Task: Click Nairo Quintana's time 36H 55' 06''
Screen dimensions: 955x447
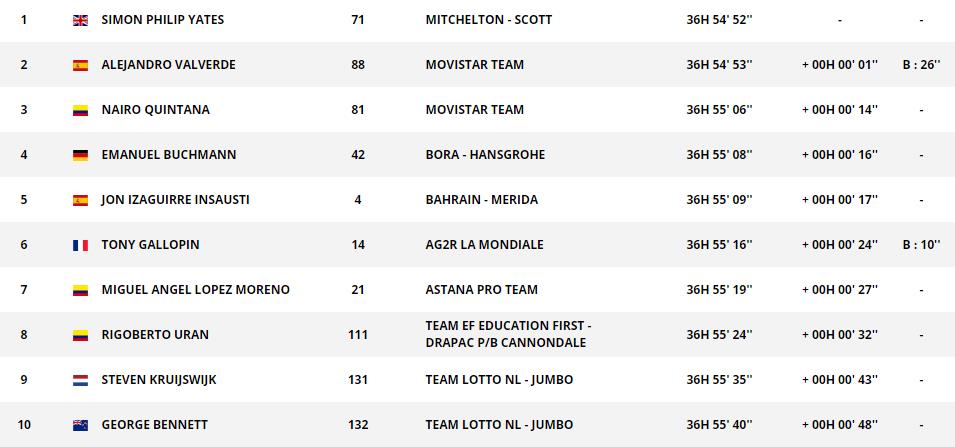Action: [x=719, y=110]
